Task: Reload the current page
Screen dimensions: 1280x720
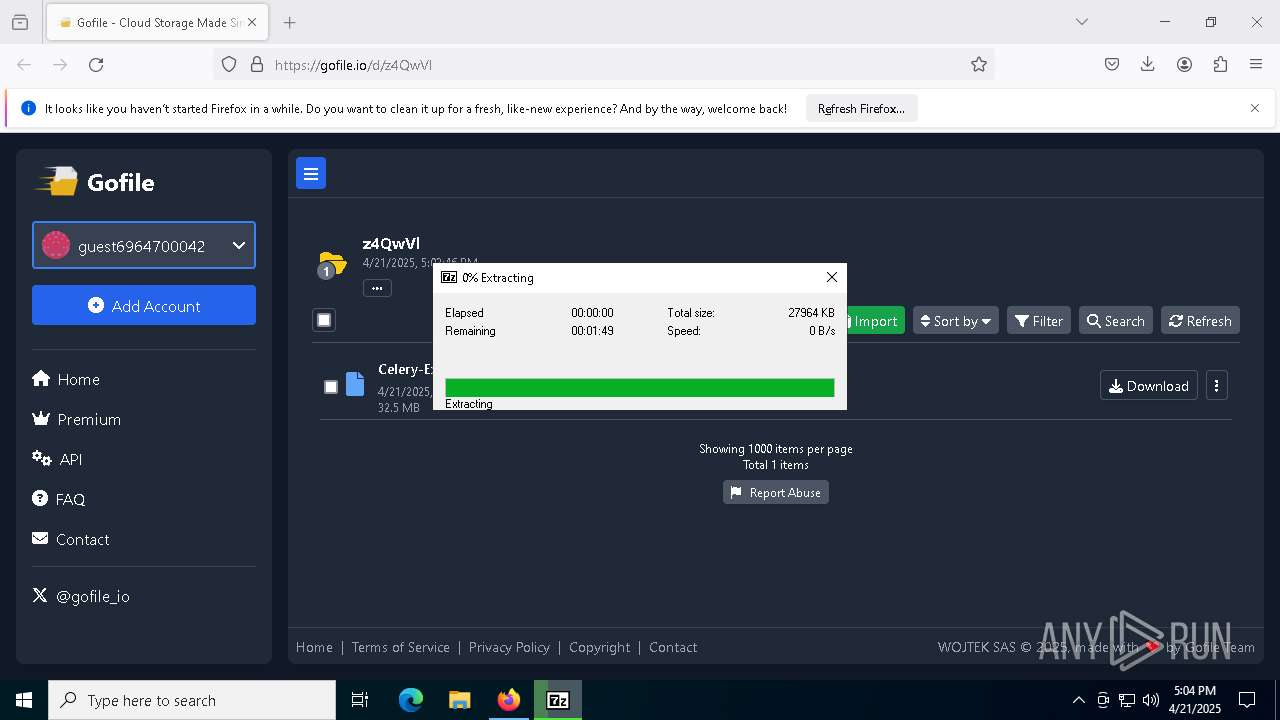Action: click(96, 64)
